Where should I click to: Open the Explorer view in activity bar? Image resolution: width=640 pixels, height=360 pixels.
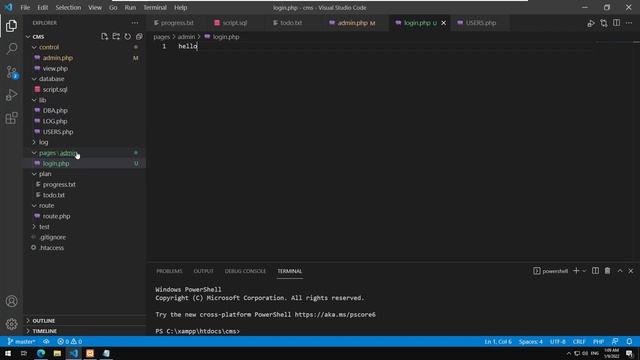(x=11, y=26)
